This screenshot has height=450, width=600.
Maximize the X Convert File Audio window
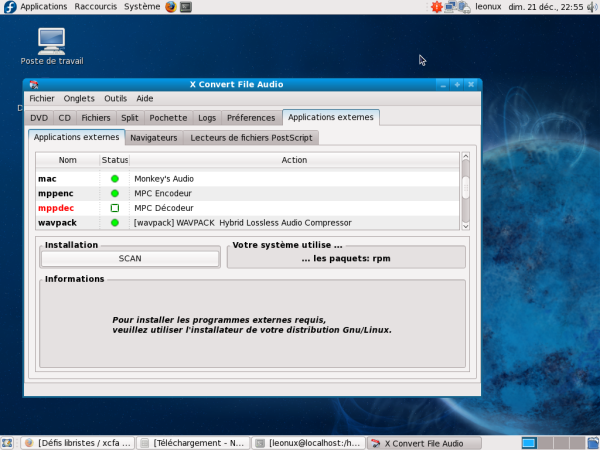457,85
